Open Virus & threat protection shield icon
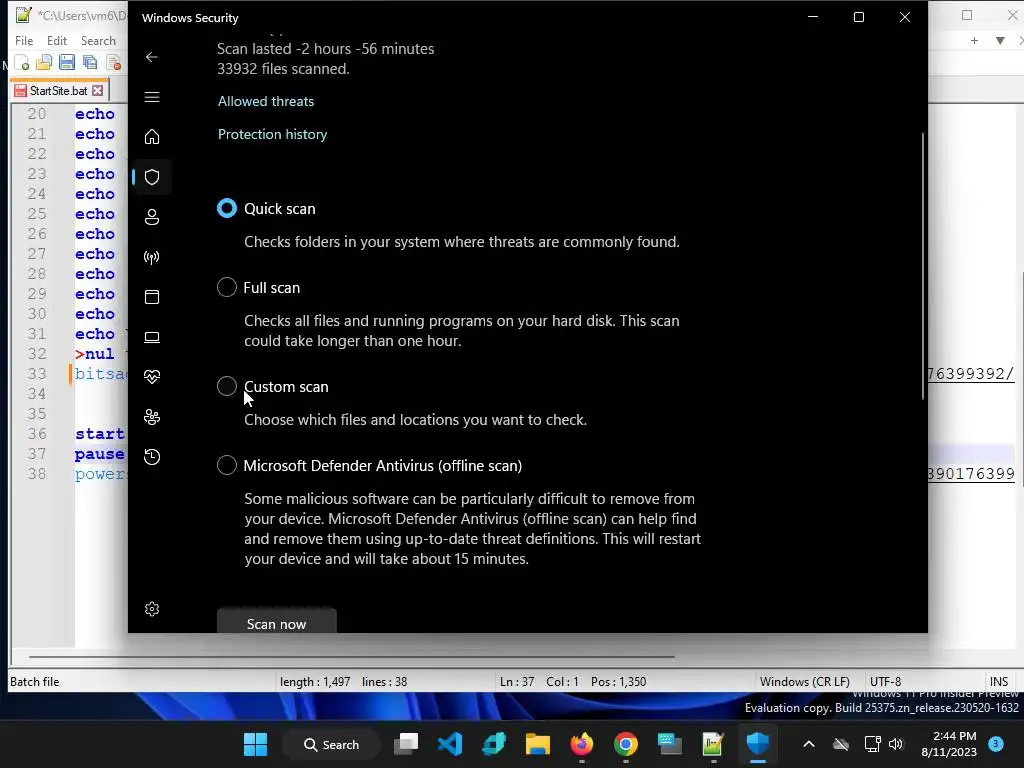 (x=152, y=177)
